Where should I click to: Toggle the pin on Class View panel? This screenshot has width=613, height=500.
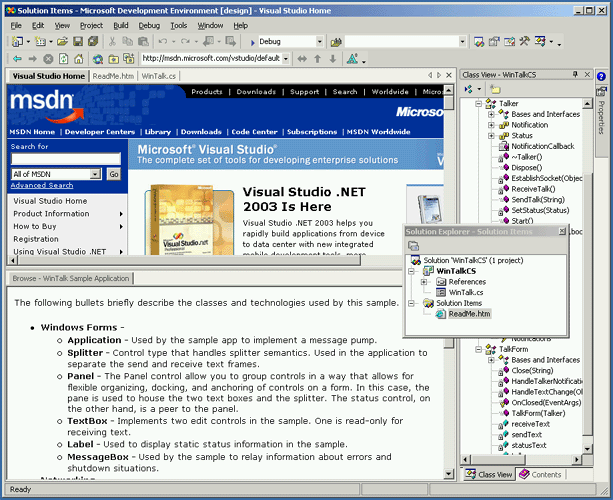[575, 74]
